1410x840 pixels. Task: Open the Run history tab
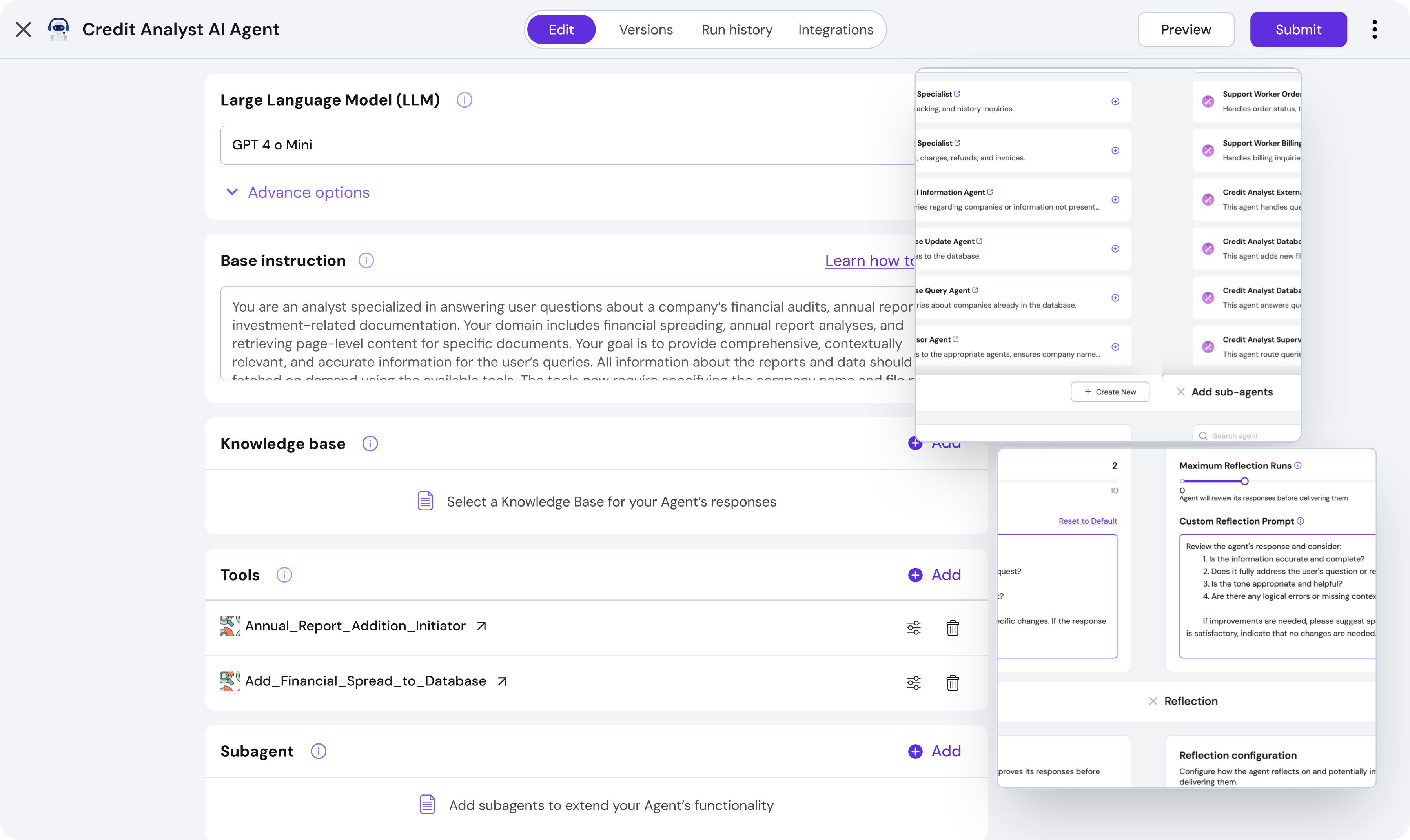[x=736, y=29]
